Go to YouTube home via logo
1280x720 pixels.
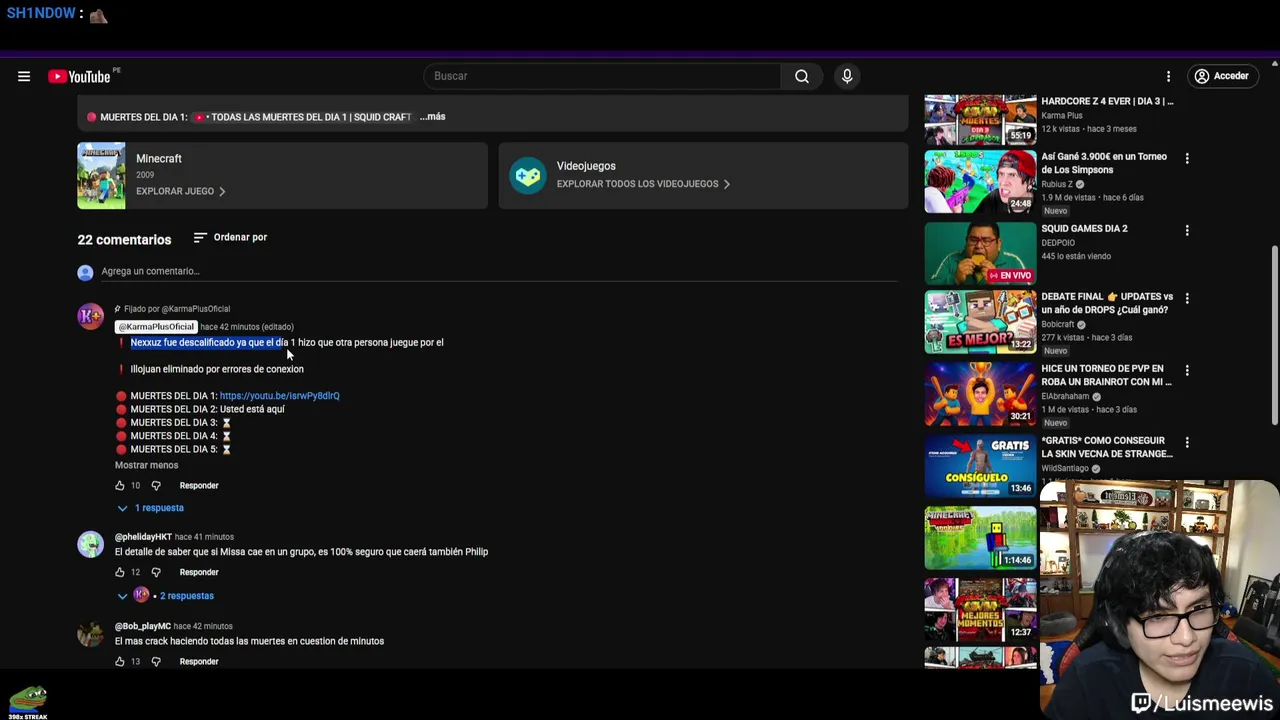(x=80, y=76)
